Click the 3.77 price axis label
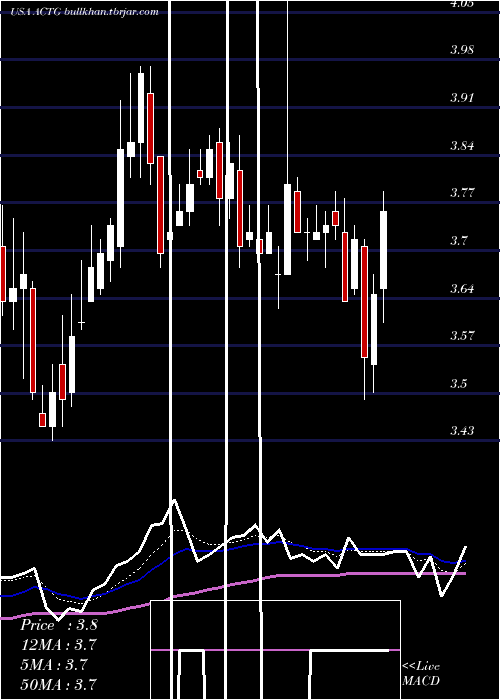Screen dimensions: 500x700 point(462,193)
